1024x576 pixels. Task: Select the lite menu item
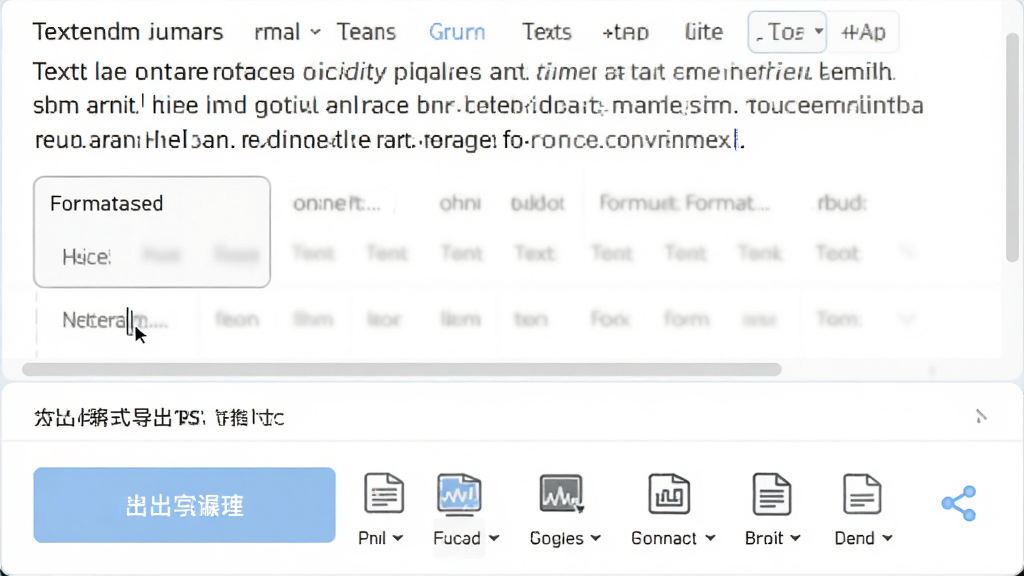[x=703, y=31]
